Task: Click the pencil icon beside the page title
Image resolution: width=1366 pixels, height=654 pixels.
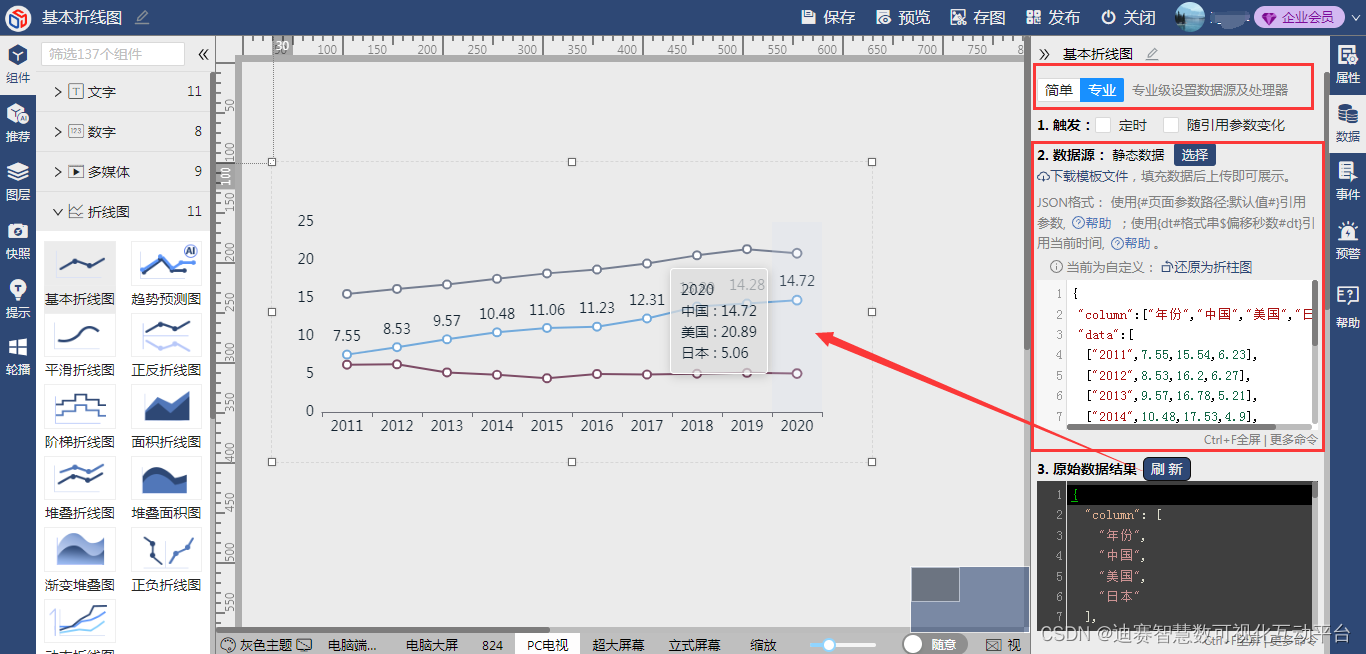Action: click(142, 17)
